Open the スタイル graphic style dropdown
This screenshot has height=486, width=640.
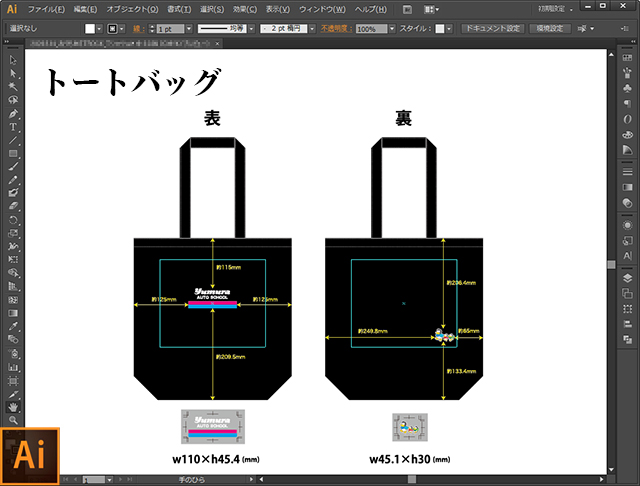449,29
